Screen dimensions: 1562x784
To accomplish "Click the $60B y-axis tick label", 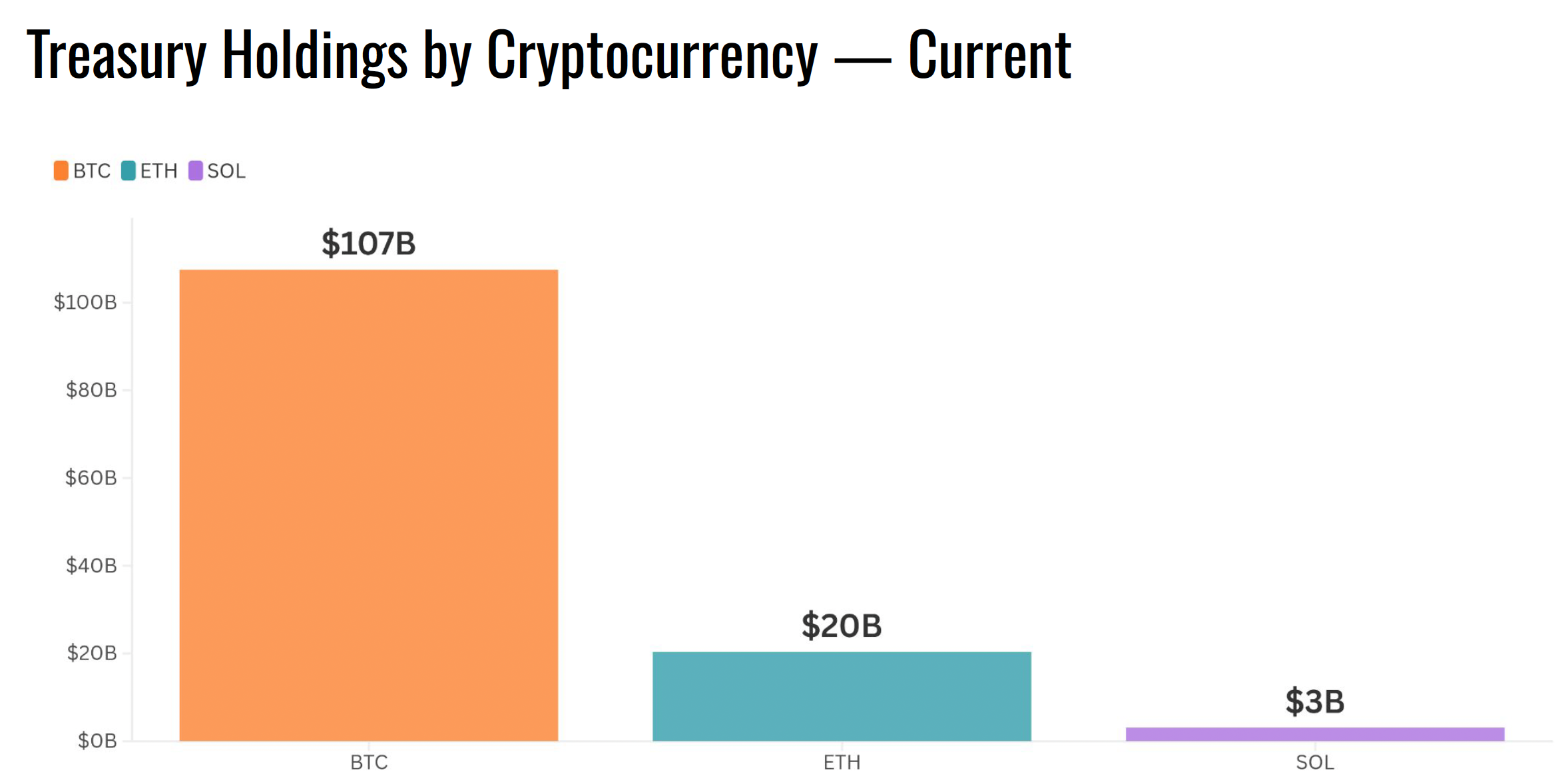I will 91,478.
